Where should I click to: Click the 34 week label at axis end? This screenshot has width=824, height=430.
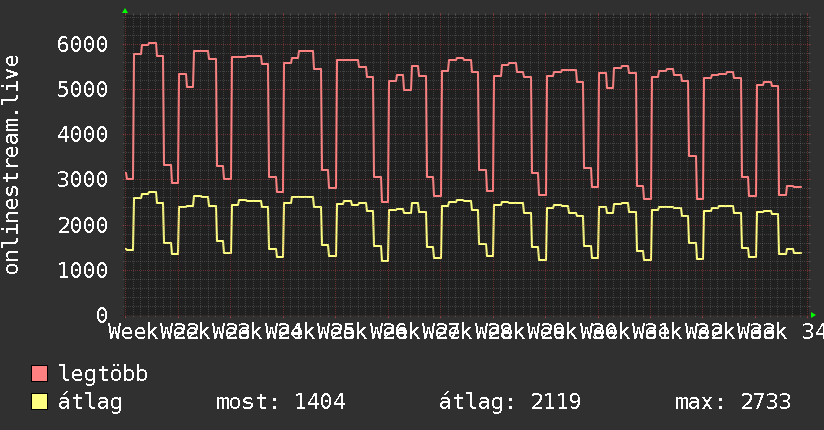pyautogui.click(x=813, y=332)
